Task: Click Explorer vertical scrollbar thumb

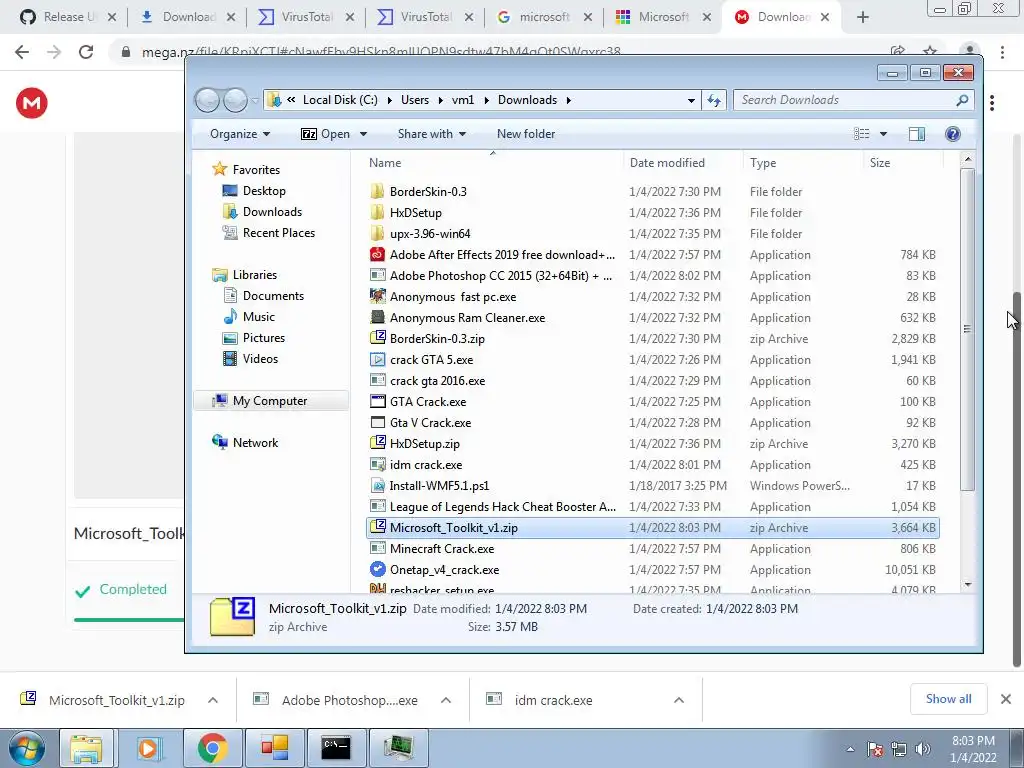Action: (x=967, y=328)
